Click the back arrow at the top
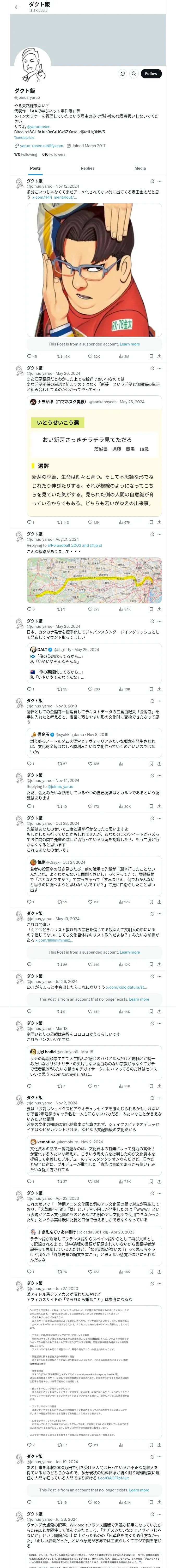The image size is (176, 1568). (17, 7)
